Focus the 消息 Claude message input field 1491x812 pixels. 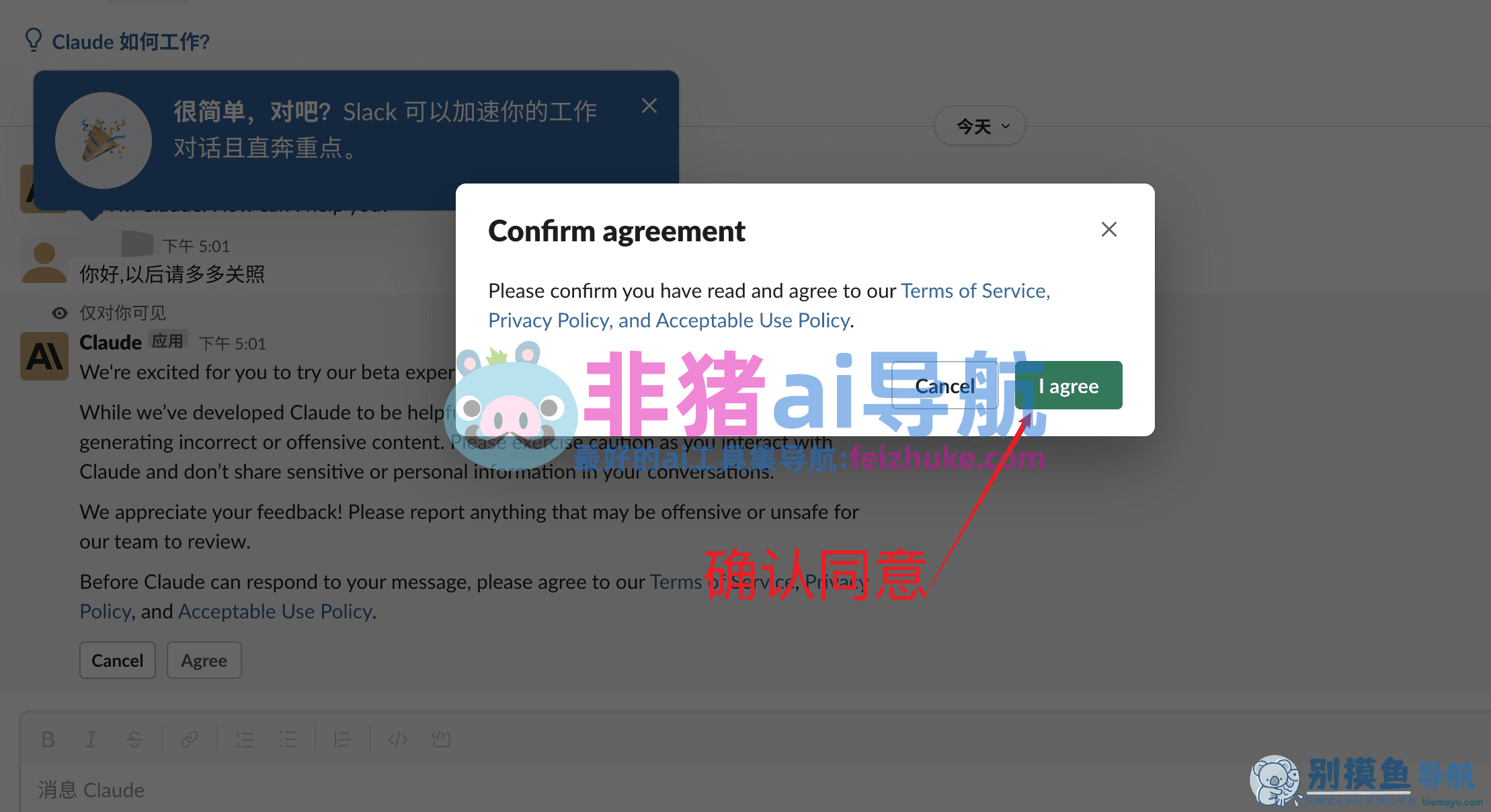753,789
